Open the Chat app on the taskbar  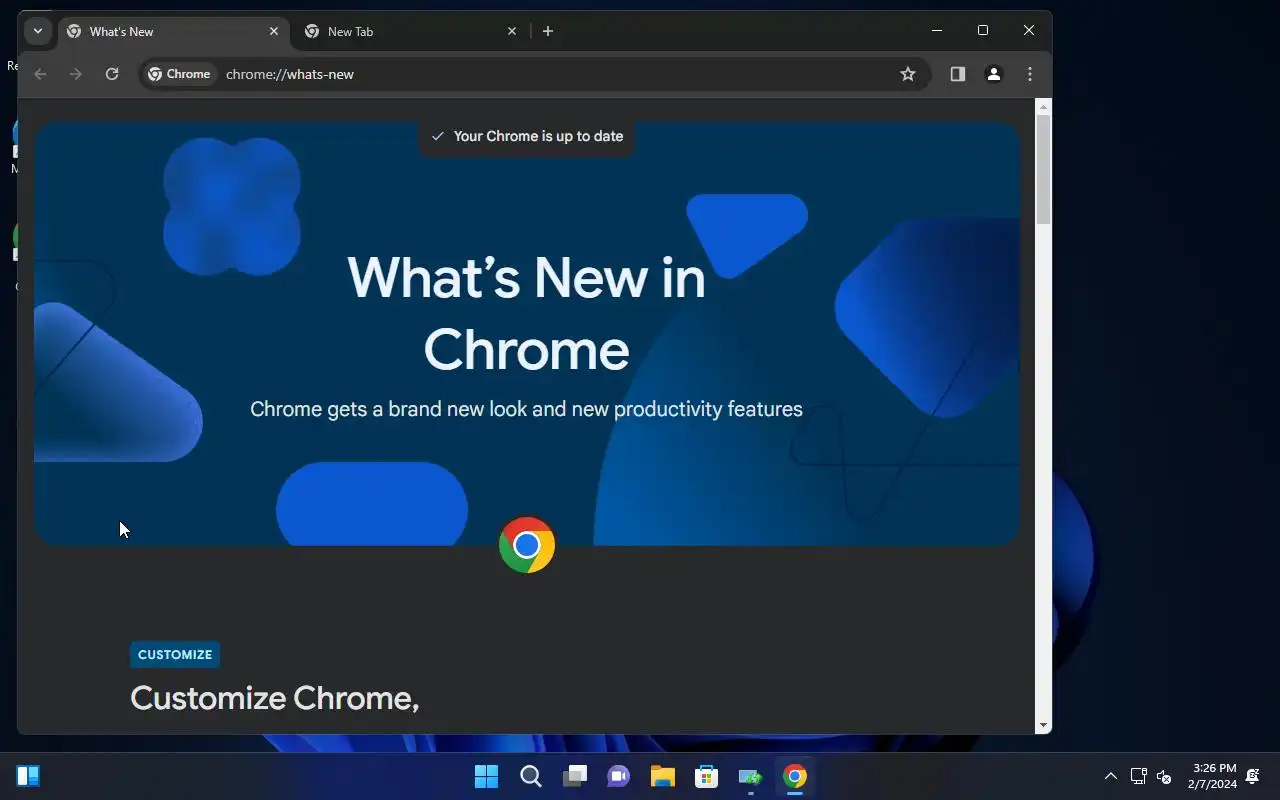(x=619, y=777)
